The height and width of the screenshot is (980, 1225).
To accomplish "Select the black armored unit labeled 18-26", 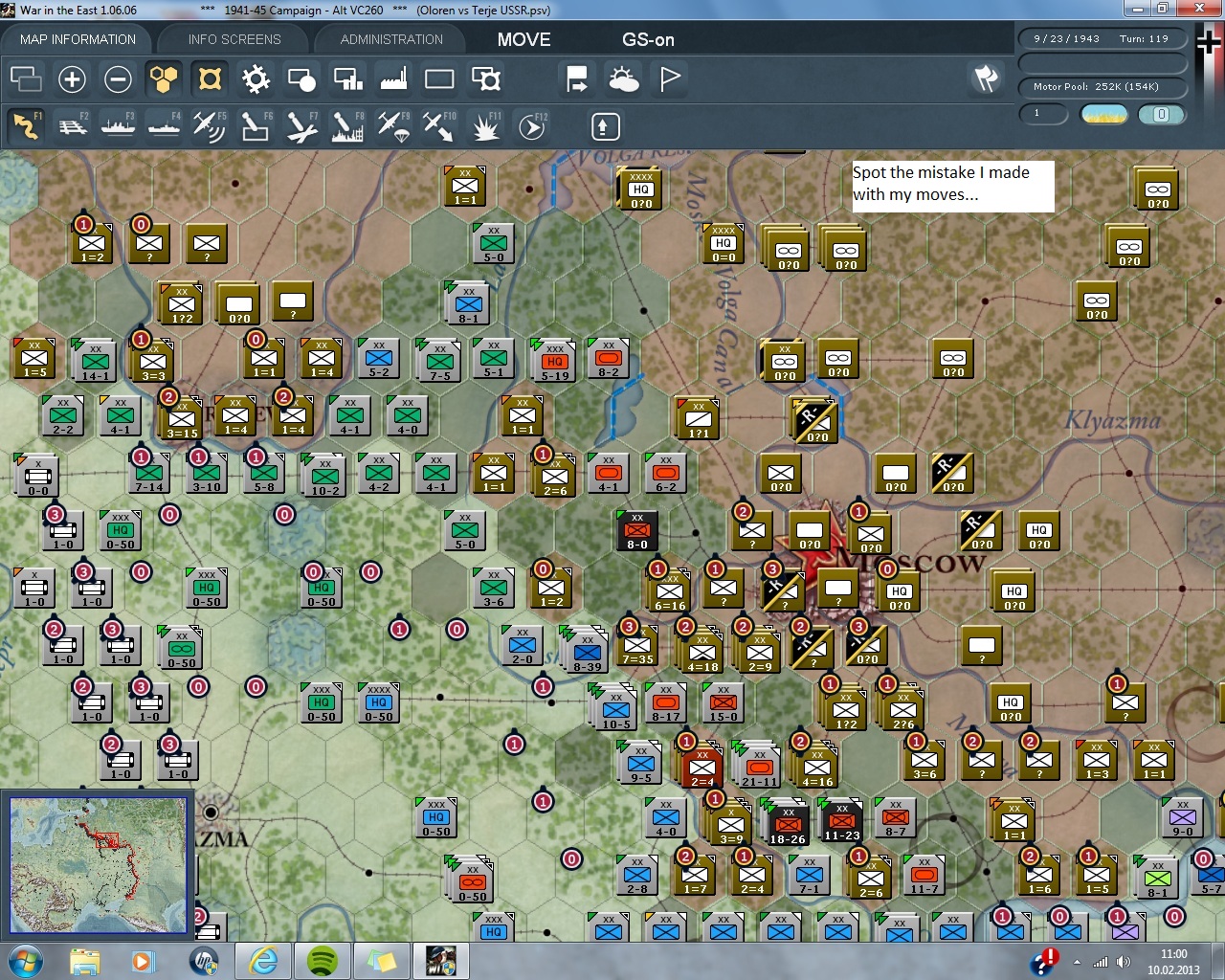I will tap(788, 823).
